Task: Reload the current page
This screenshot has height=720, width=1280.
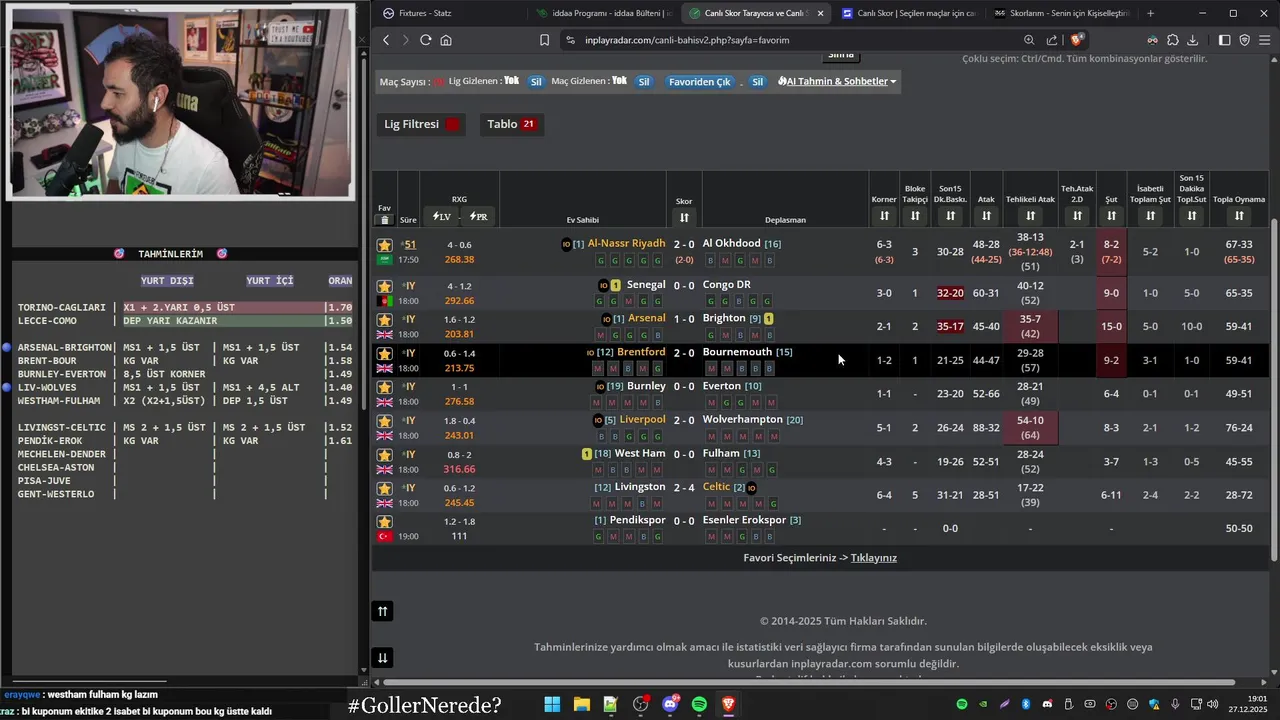Action: coord(425,40)
